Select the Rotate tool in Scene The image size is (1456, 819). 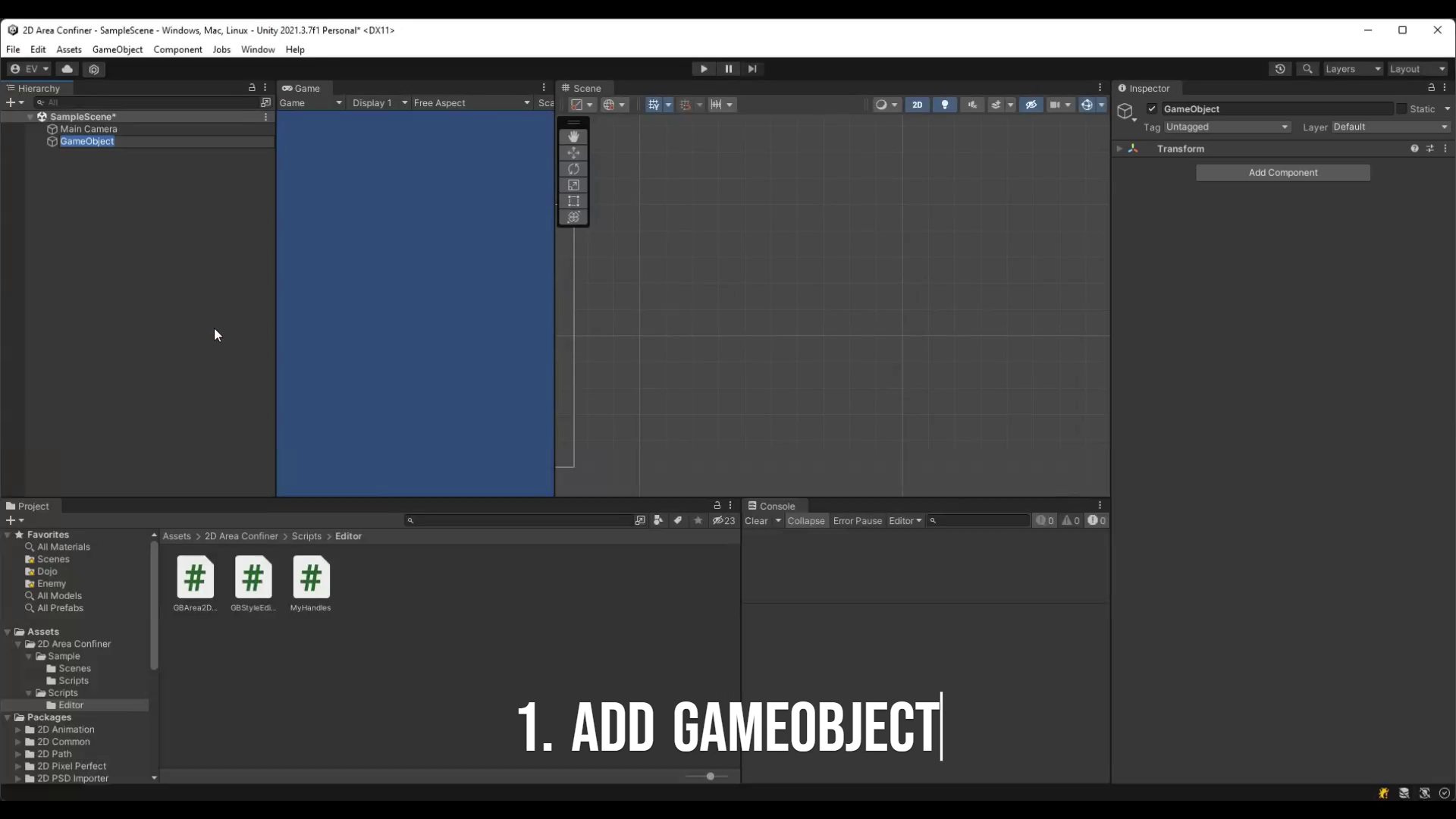[x=573, y=168]
